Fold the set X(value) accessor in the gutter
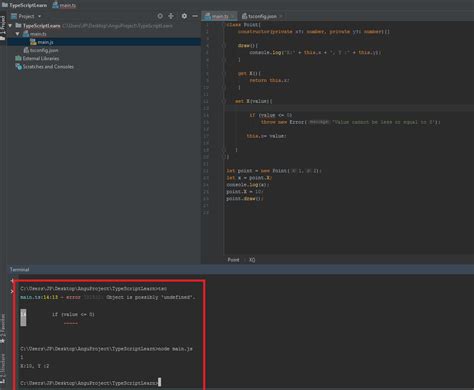Viewport: 474px width, 390px height. (224, 101)
